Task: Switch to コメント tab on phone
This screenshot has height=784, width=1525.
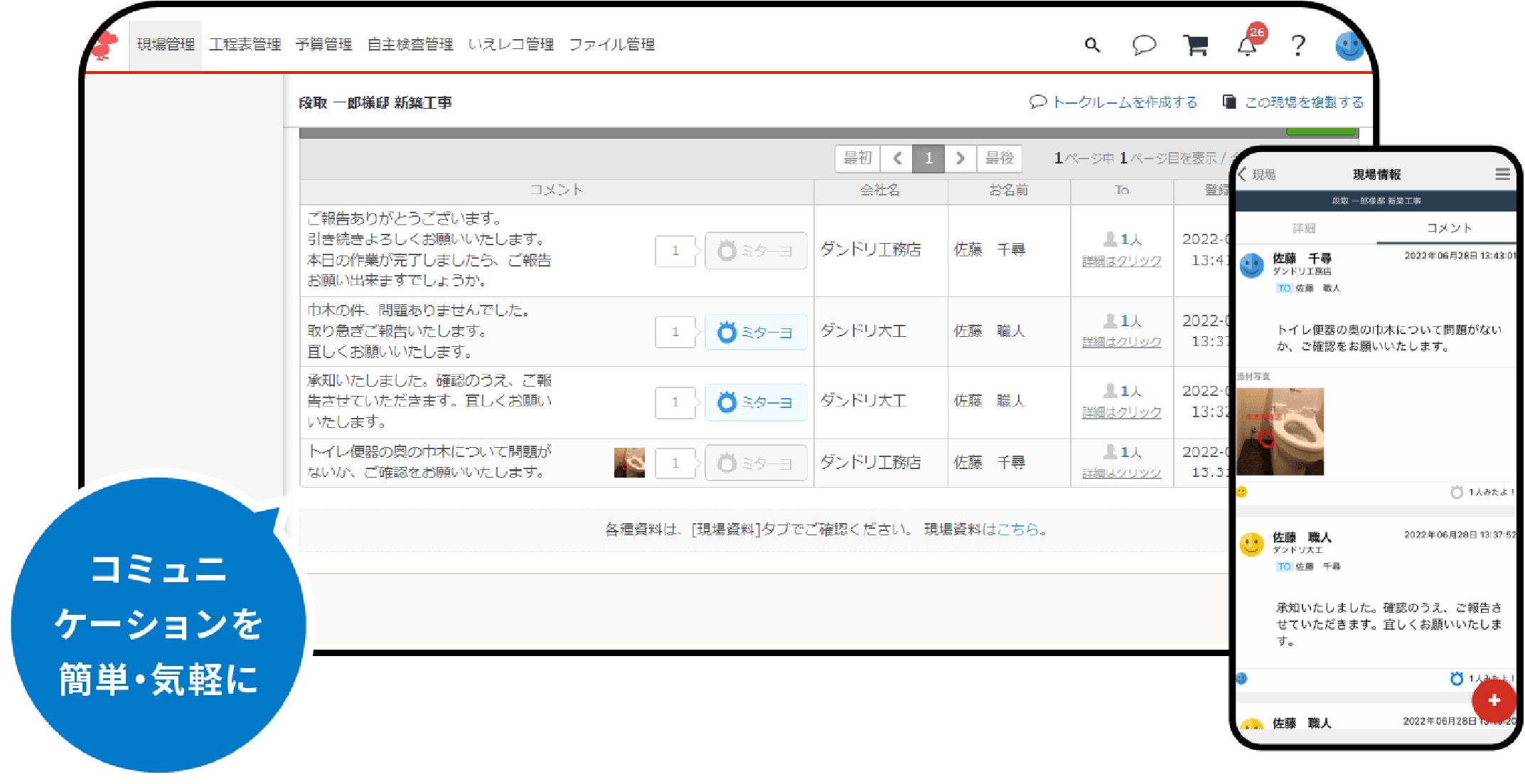Action: pyautogui.click(x=1448, y=228)
